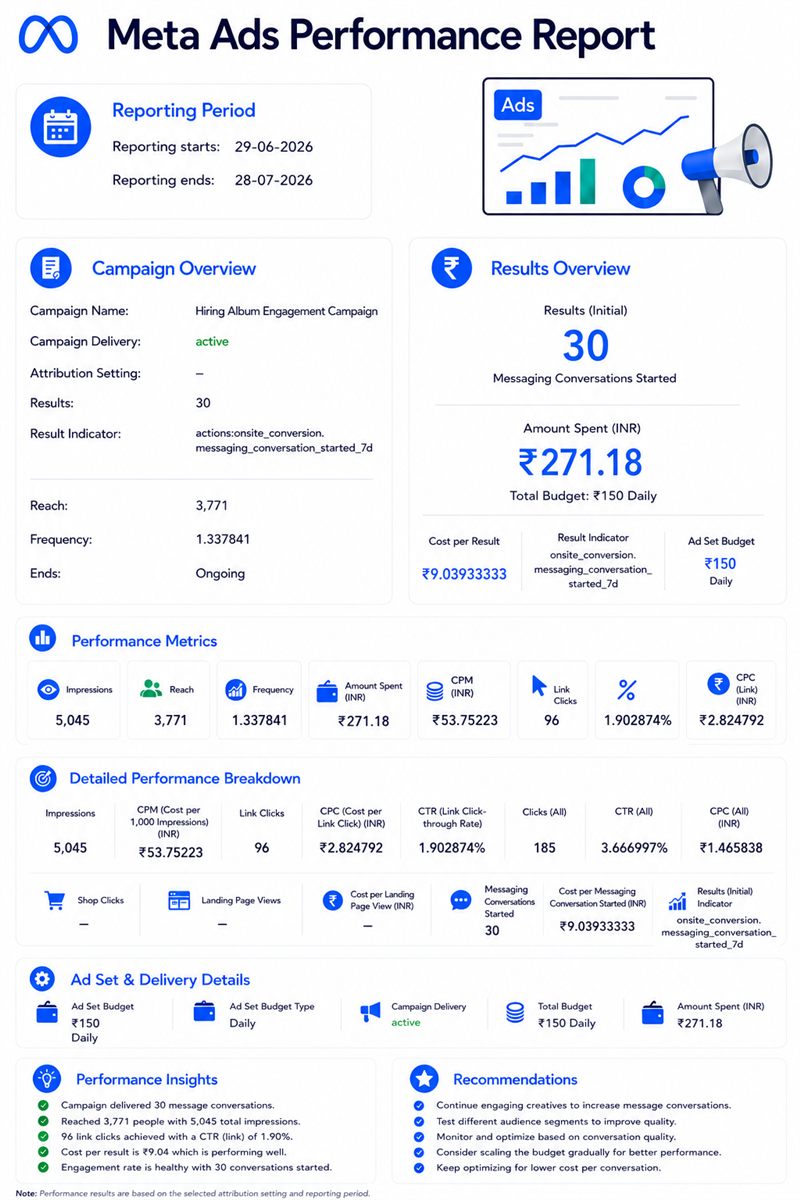The width and height of the screenshot is (800, 1200).
Task: Click the Note line about attribution setting
Action: [192, 1193]
